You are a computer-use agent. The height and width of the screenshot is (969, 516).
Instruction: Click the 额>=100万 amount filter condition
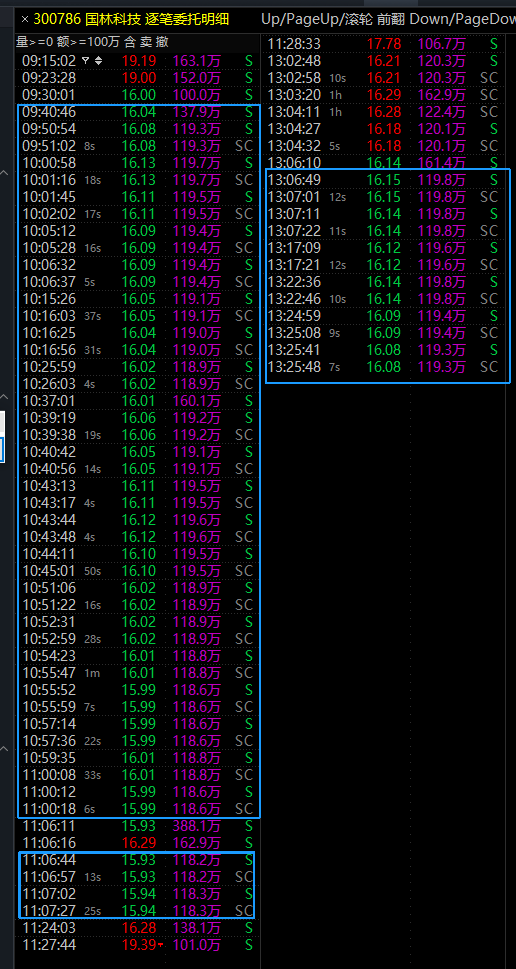90,43
